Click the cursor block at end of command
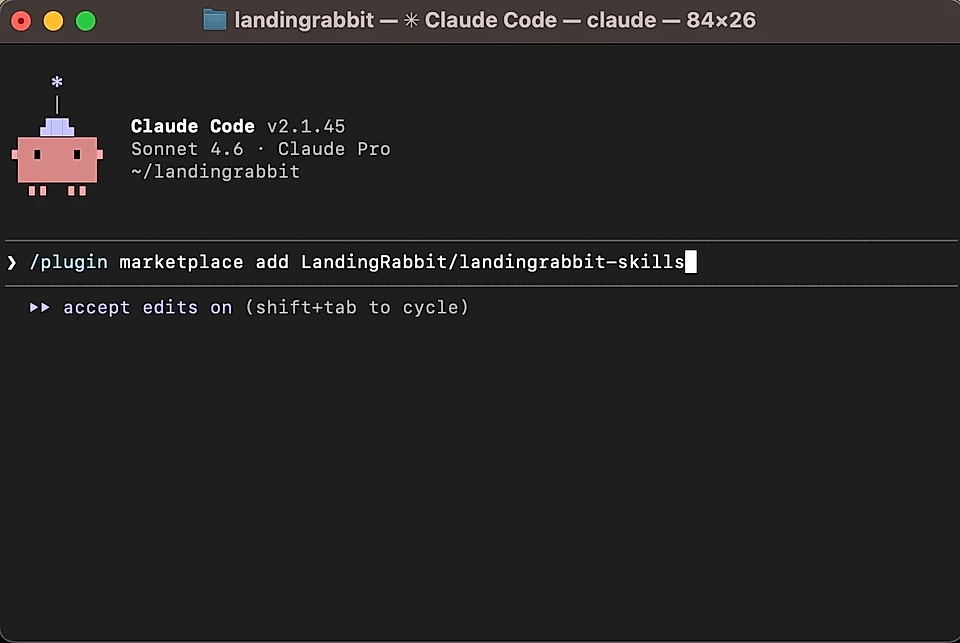 click(x=690, y=262)
